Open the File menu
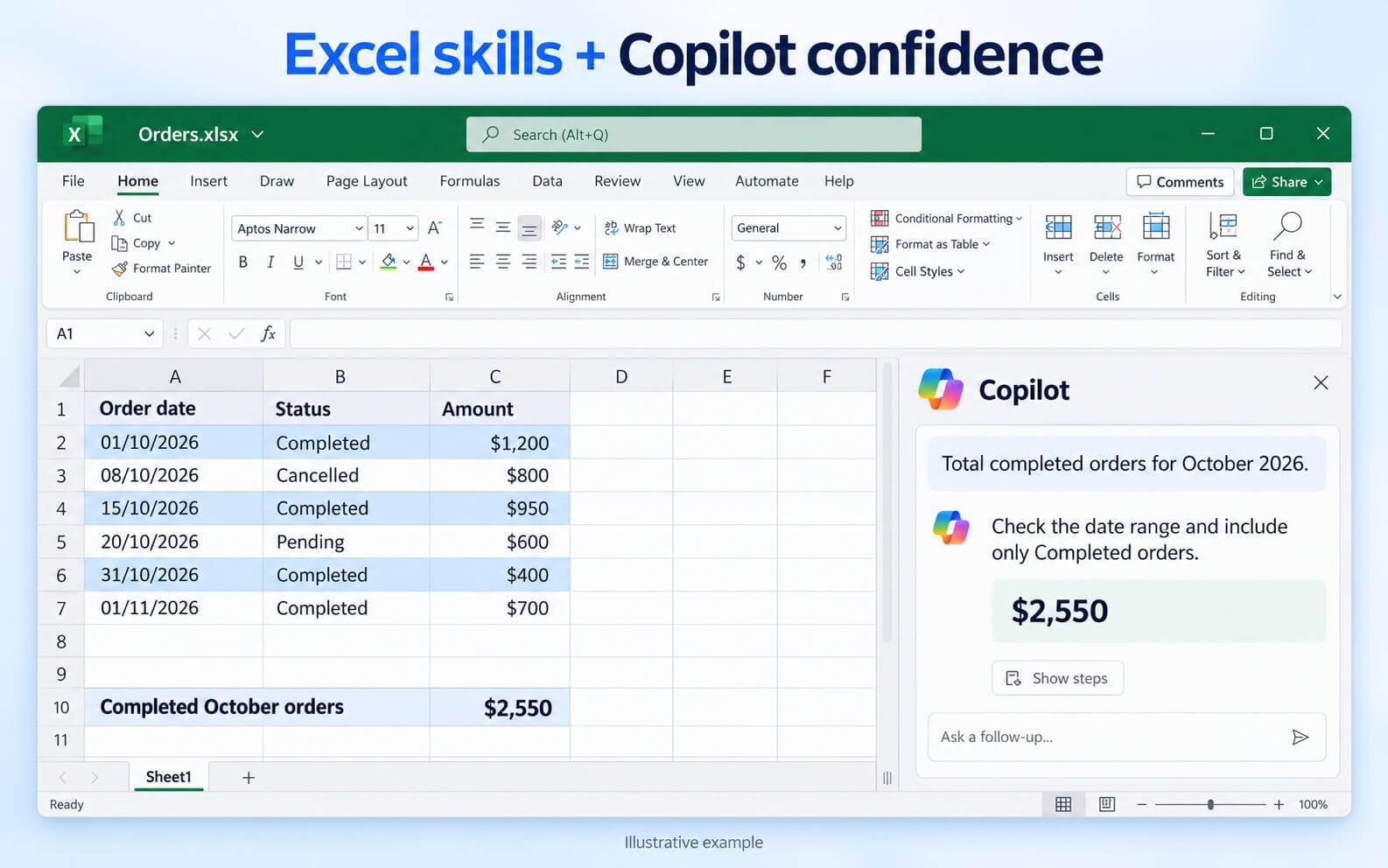This screenshot has height=868, width=1388. [74, 181]
